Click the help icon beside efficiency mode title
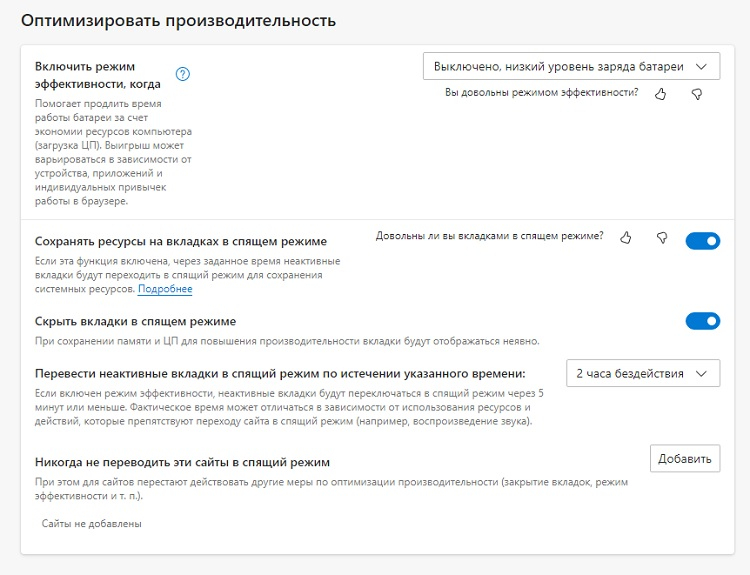This screenshot has width=750, height=575. tap(183, 74)
